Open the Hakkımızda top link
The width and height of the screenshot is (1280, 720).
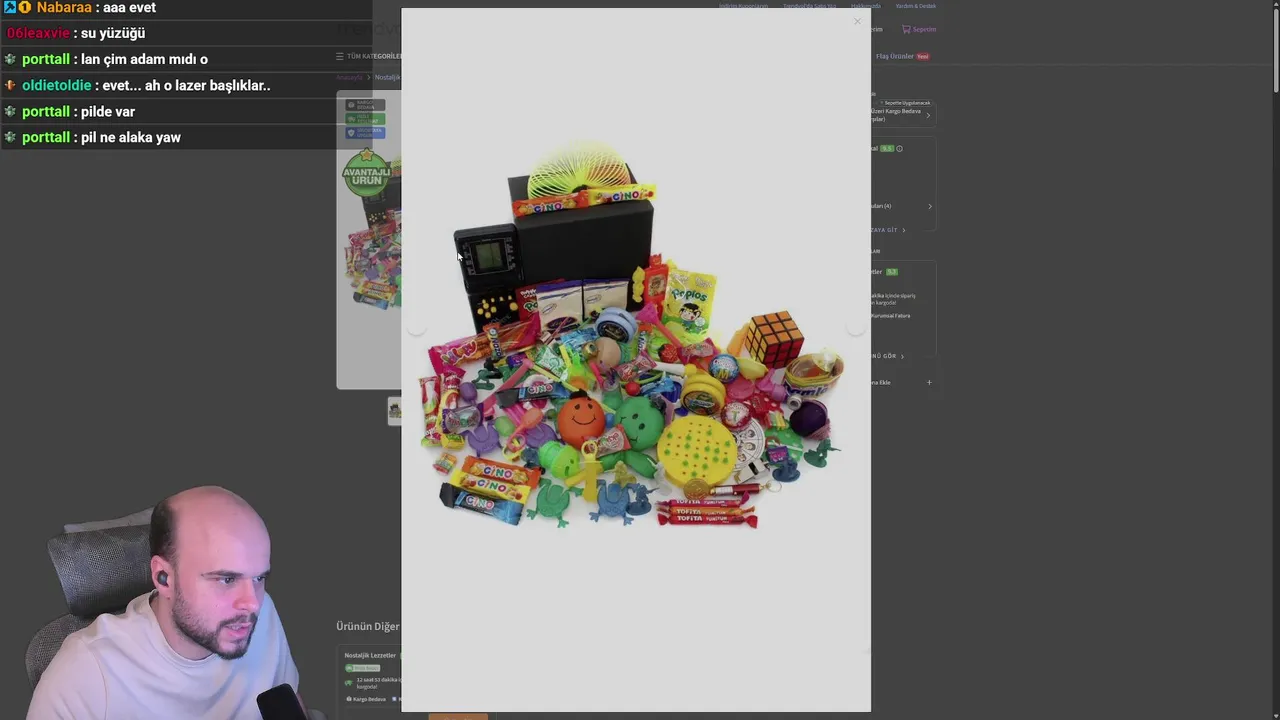pyautogui.click(x=866, y=6)
